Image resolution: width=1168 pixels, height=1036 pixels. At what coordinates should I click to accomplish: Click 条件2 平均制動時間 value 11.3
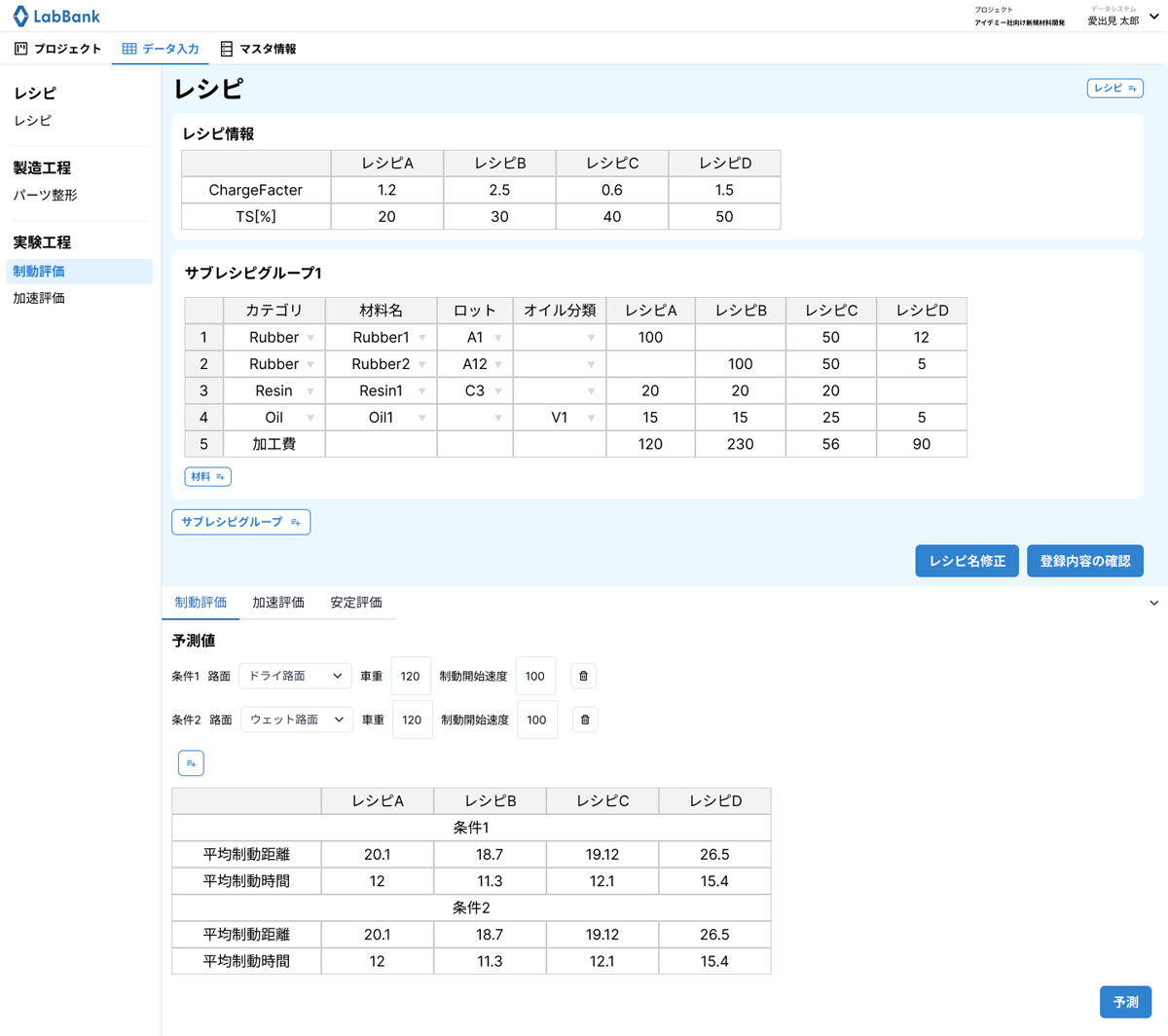coord(490,961)
